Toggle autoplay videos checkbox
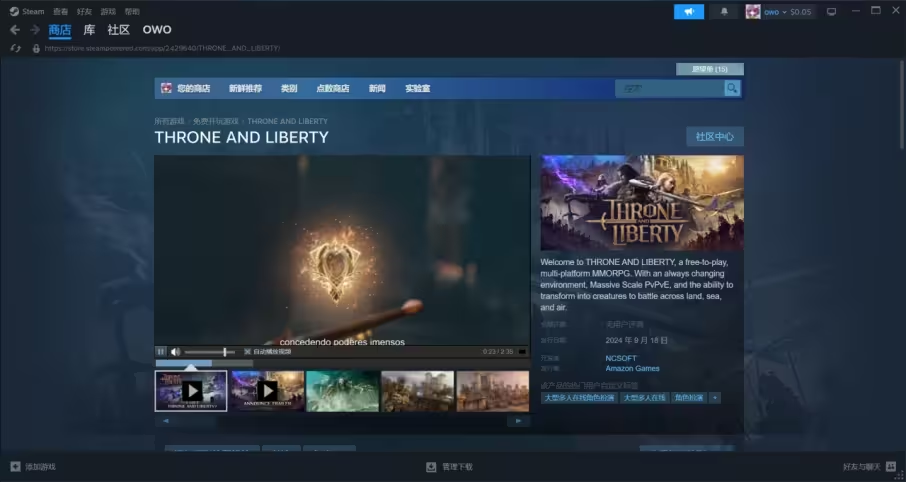Viewport: 906px width, 482px height. point(247,351)
